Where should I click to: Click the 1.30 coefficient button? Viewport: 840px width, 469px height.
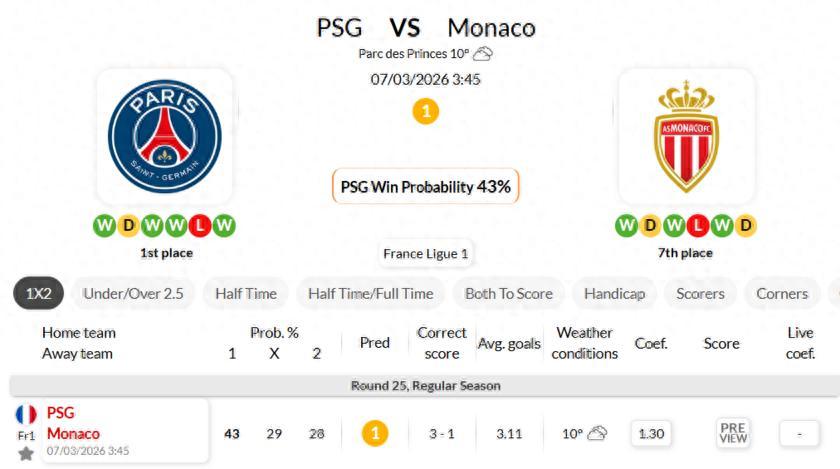[x=651, y=433]
